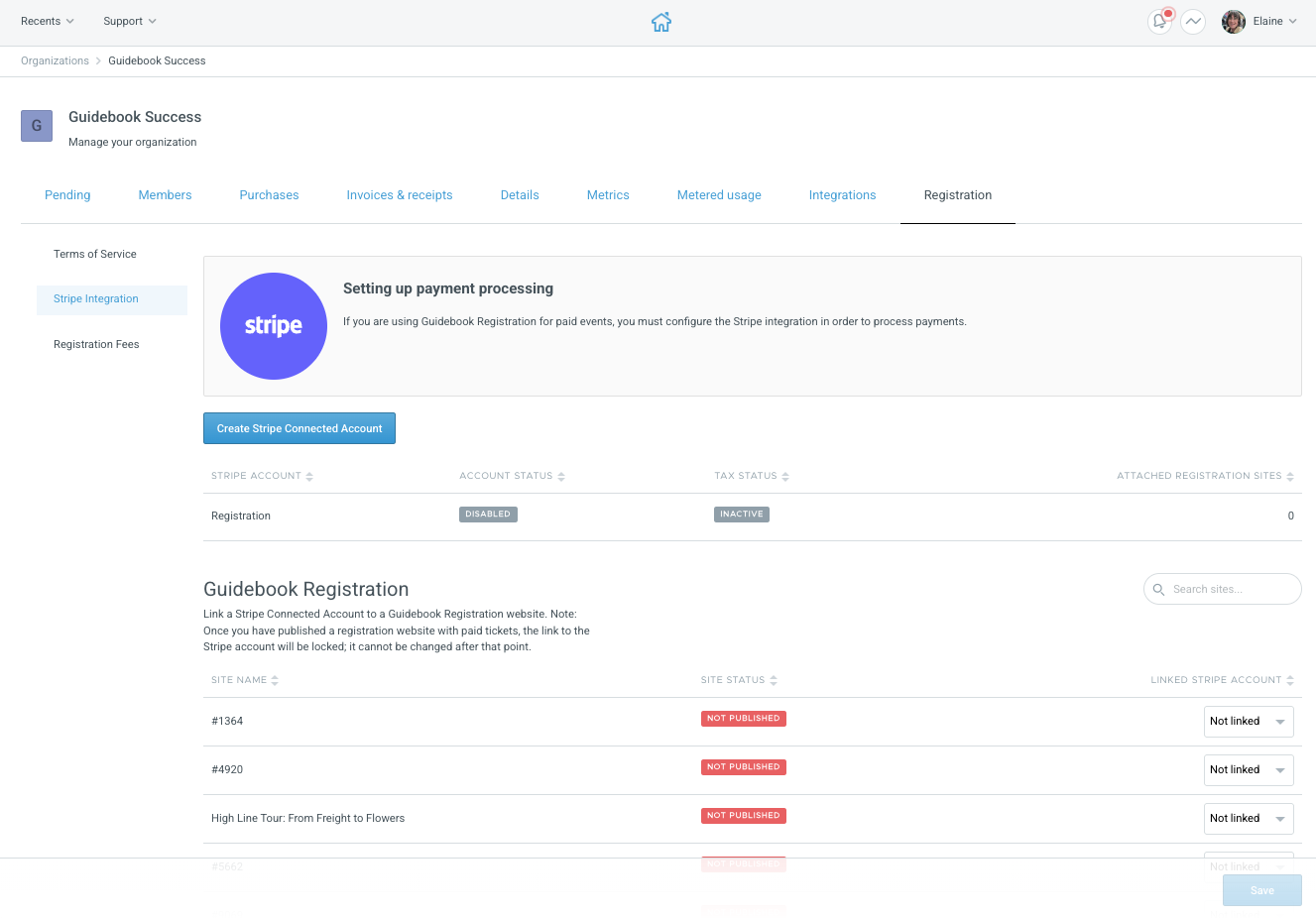This screenshot has height=918, width=1316.
Task: Focus the Search sites input field
Action: click(x=1223, y=589)
